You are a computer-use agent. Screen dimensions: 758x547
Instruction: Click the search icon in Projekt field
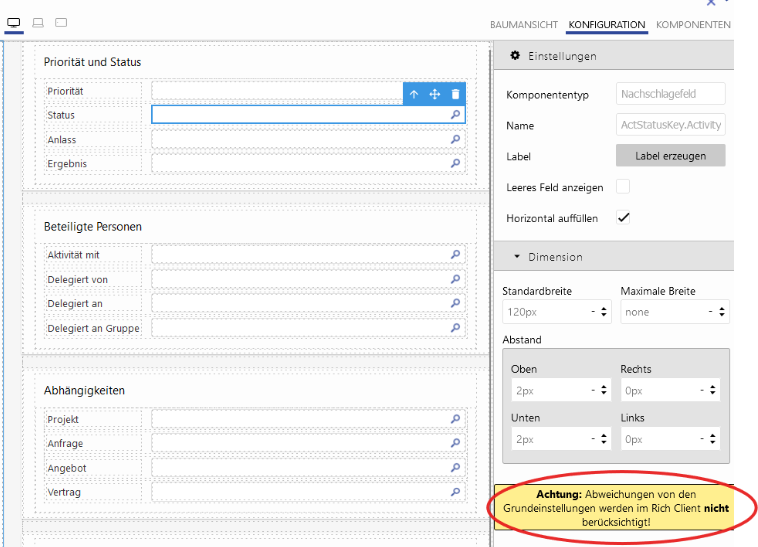point(455,420)
